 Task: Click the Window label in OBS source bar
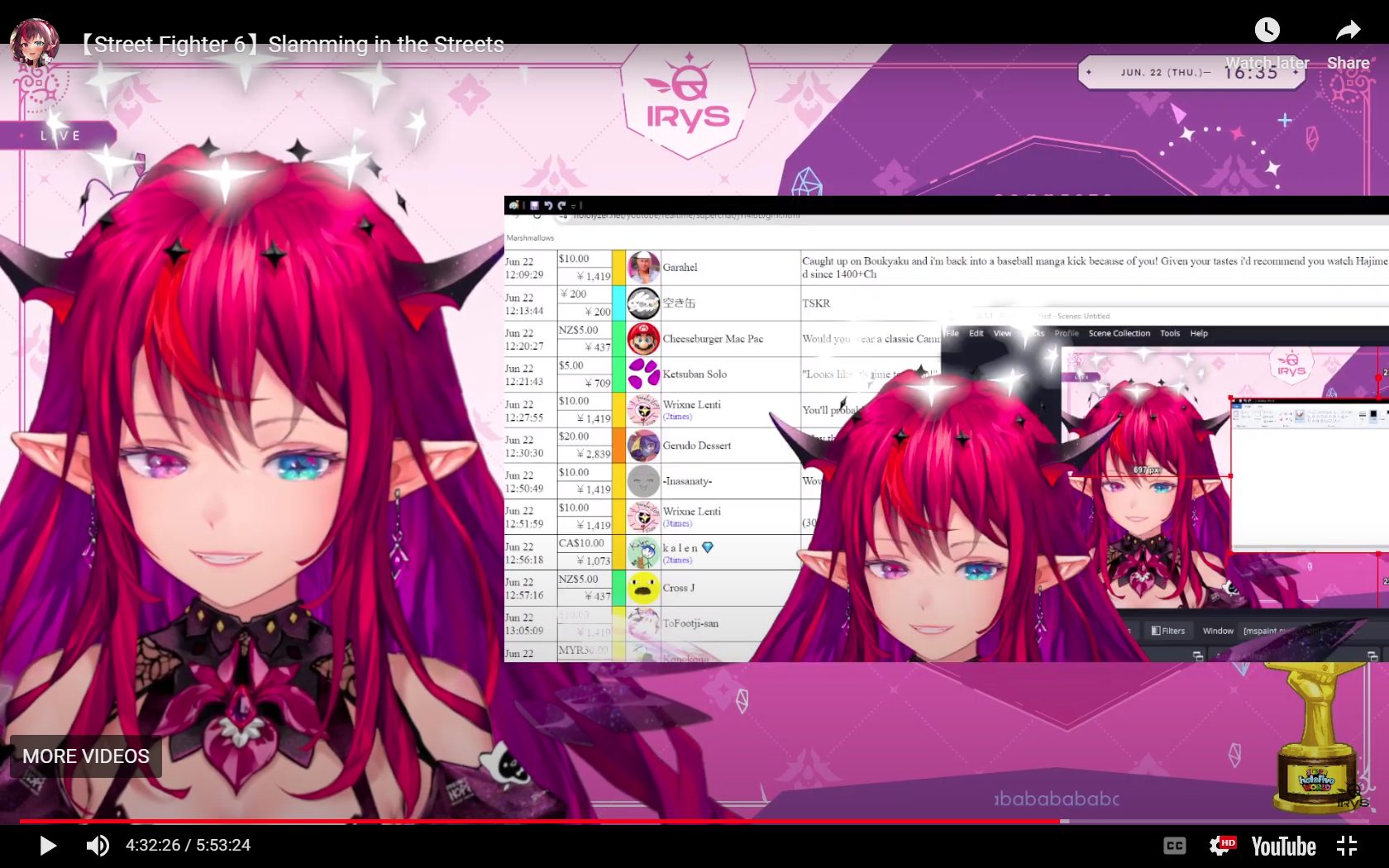point(1218,631)
